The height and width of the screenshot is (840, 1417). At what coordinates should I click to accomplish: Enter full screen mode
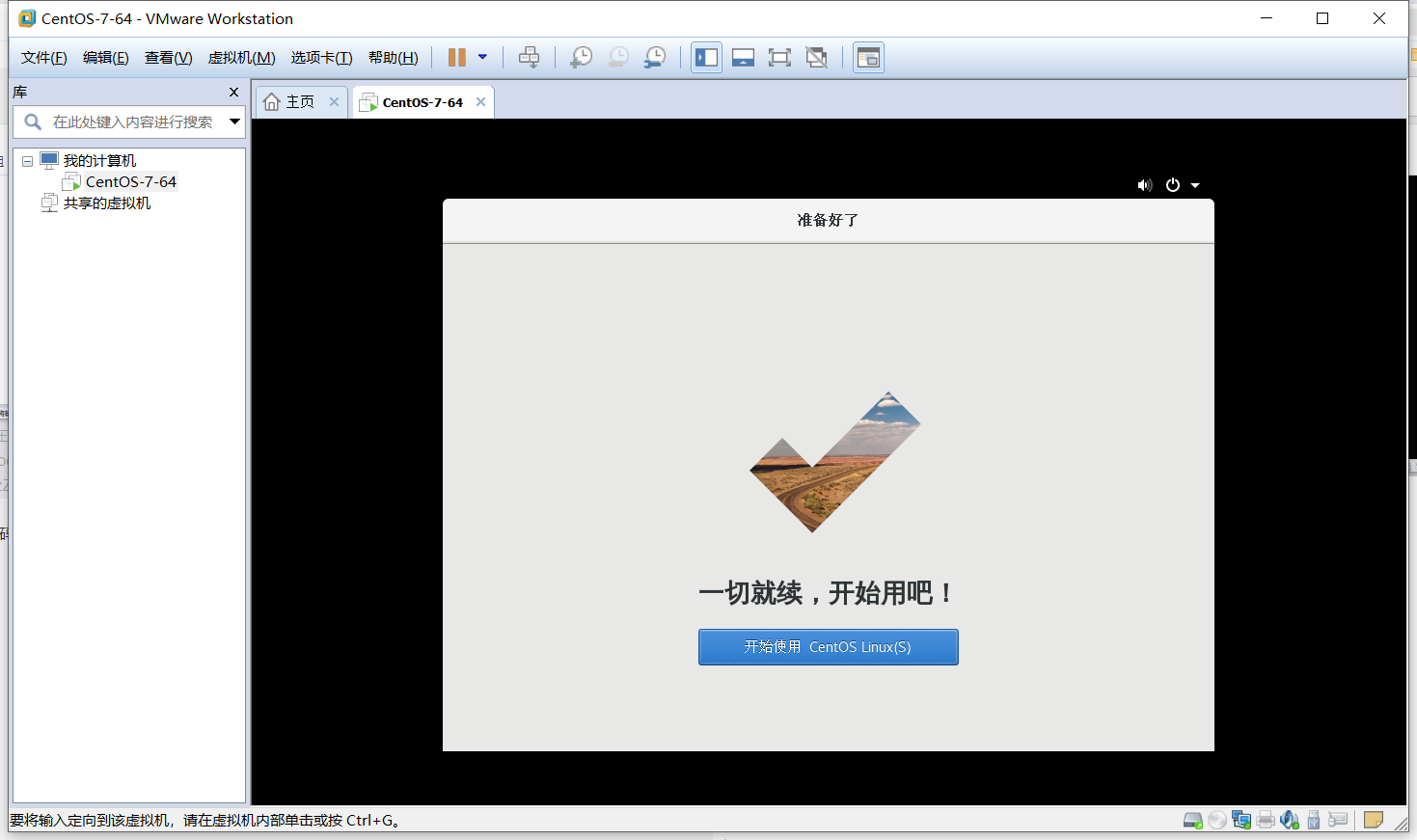779,58
